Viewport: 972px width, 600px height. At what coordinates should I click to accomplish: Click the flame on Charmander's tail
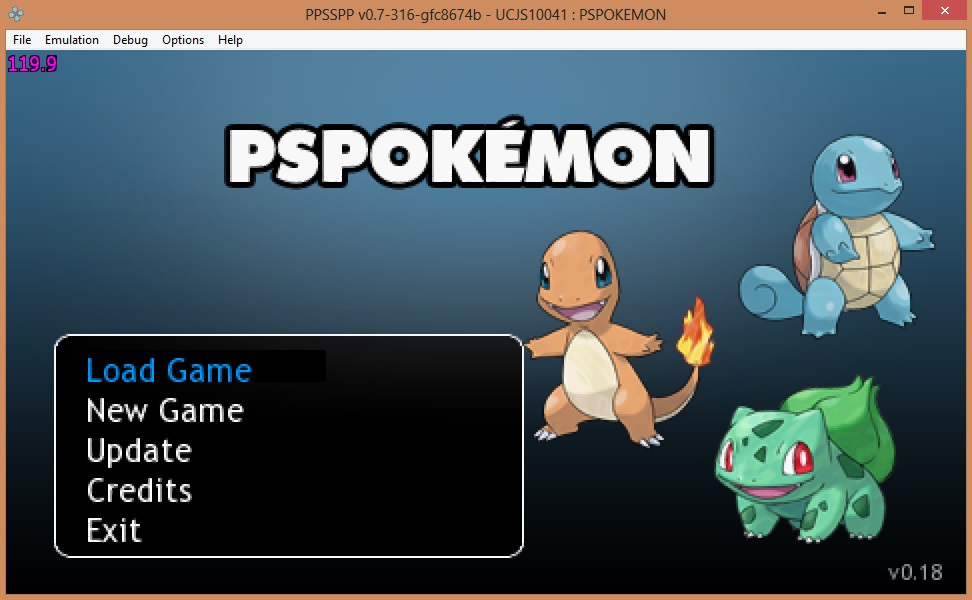(x=694, y=335)
